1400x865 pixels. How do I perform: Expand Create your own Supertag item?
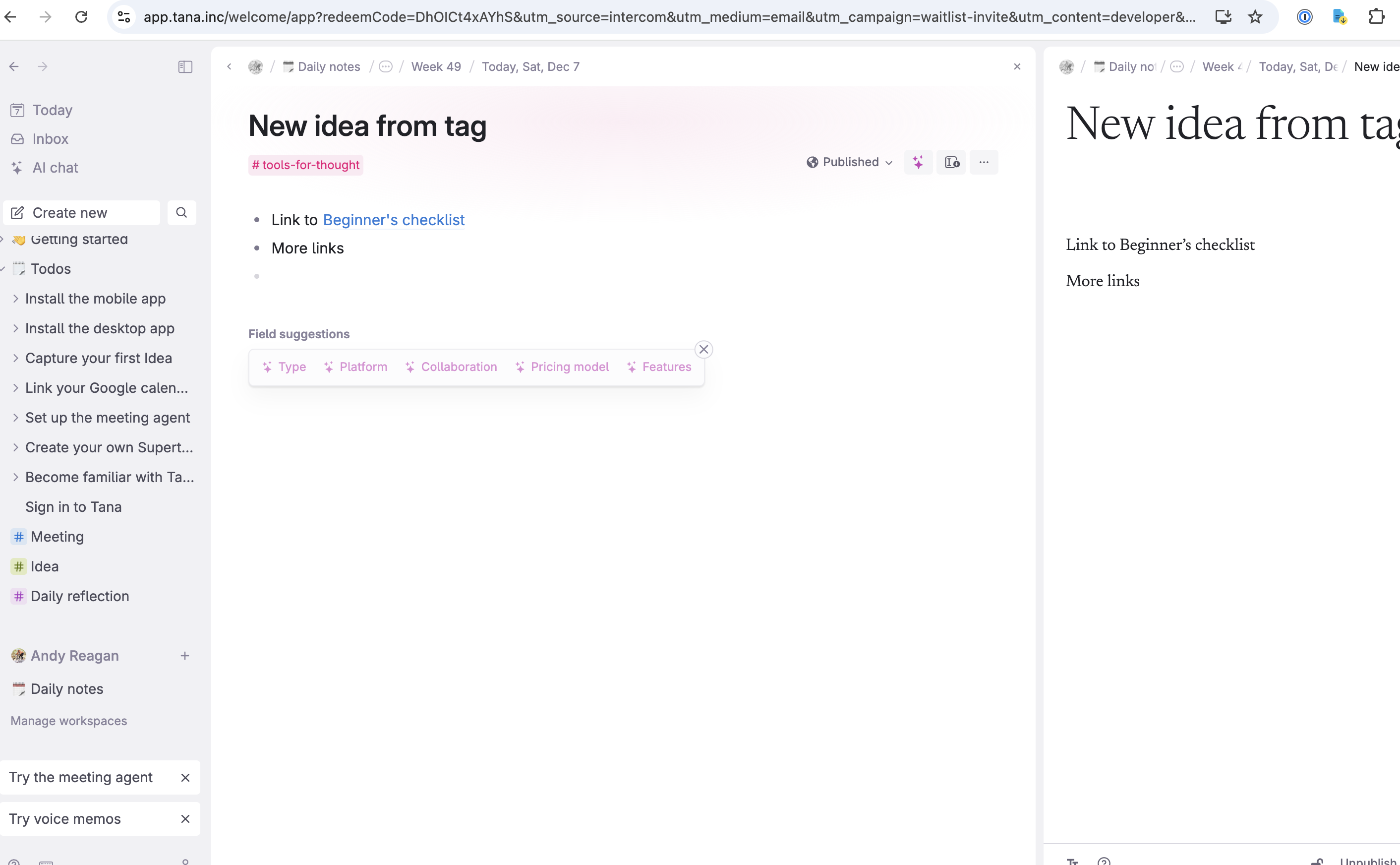[15, 447]
